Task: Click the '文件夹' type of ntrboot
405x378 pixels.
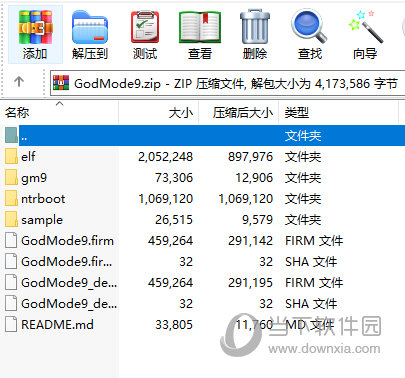Action: click(303, 198)
